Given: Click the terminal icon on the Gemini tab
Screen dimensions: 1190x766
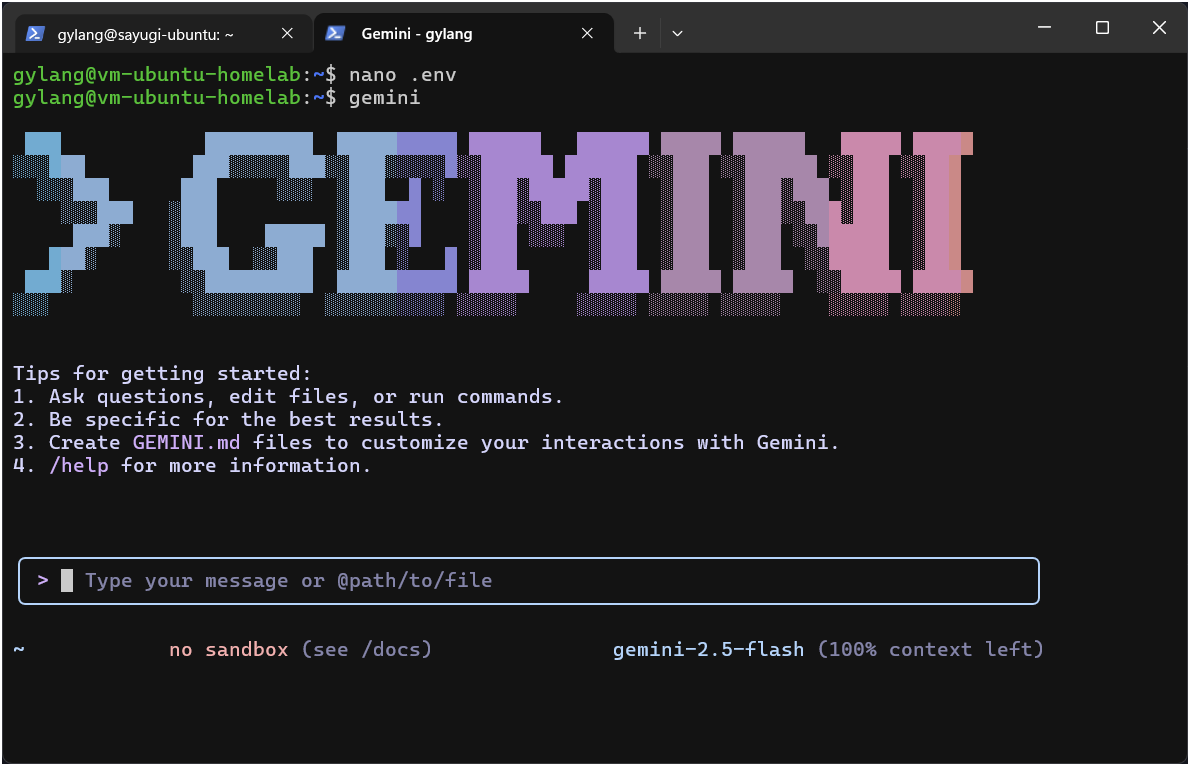Looking at the screenshot, I should [336, 33].
